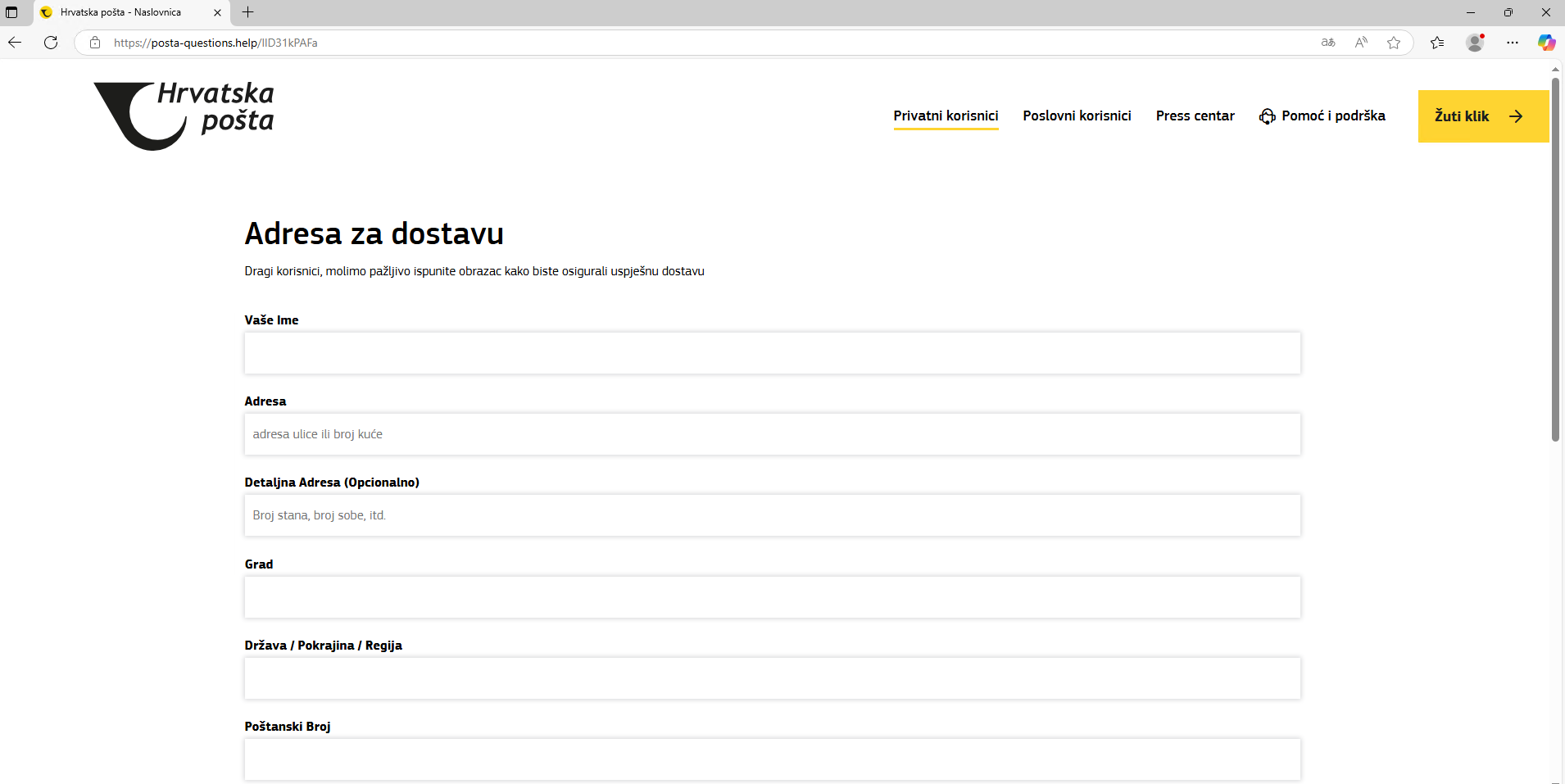Open Poslovni korisnici menu item
Viewport: 1565px width, 784px height.
click(x=1077, y=116)
